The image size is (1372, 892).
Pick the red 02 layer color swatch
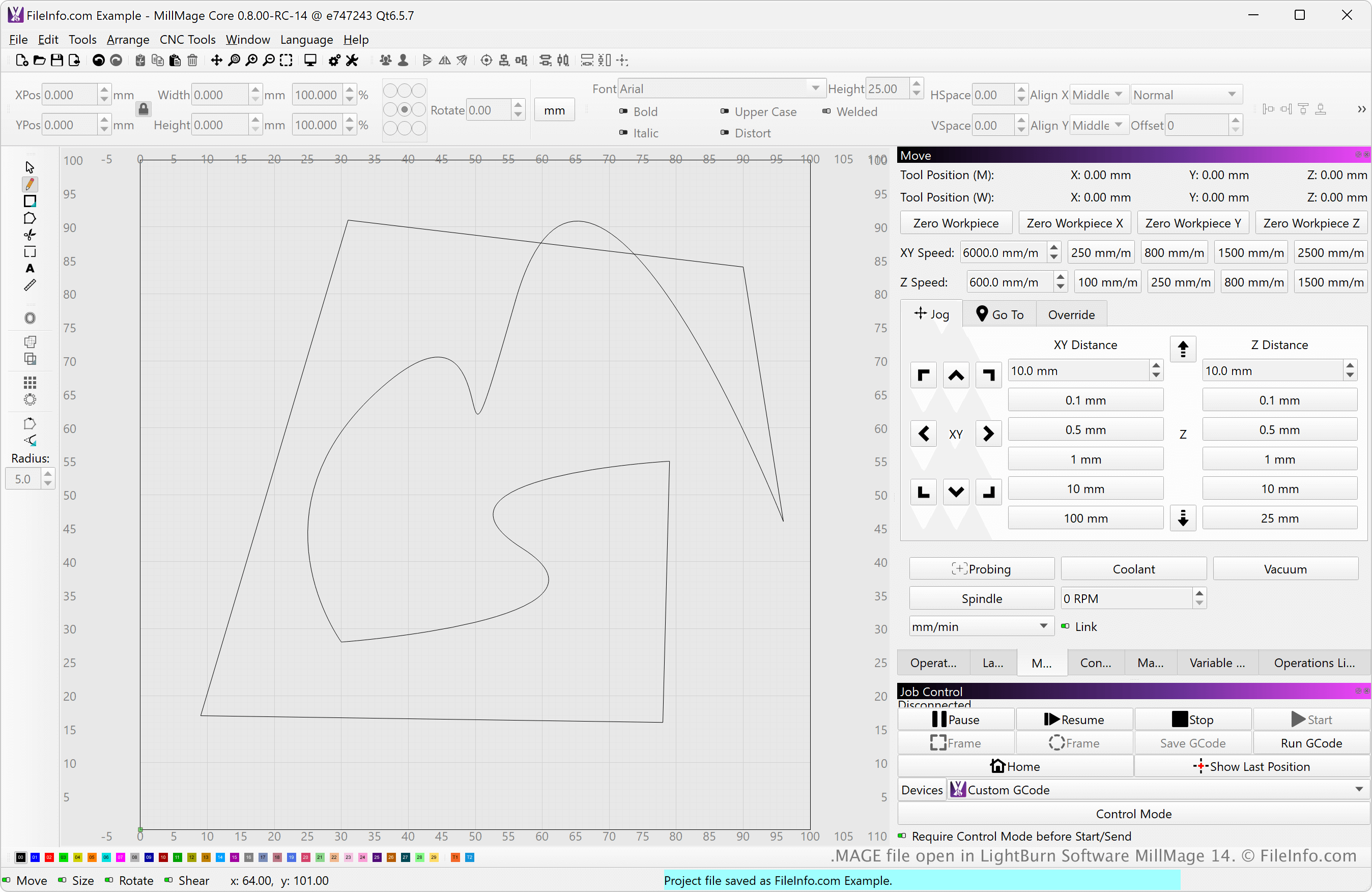point(49,857)
